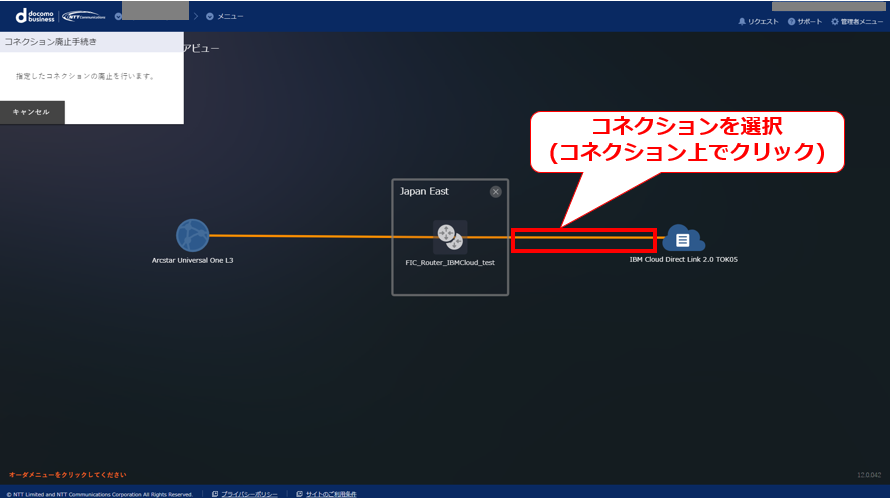Click the breadcrumb chevron before メニュー
Screen dimensions: 892x498
tap(196, 17)
